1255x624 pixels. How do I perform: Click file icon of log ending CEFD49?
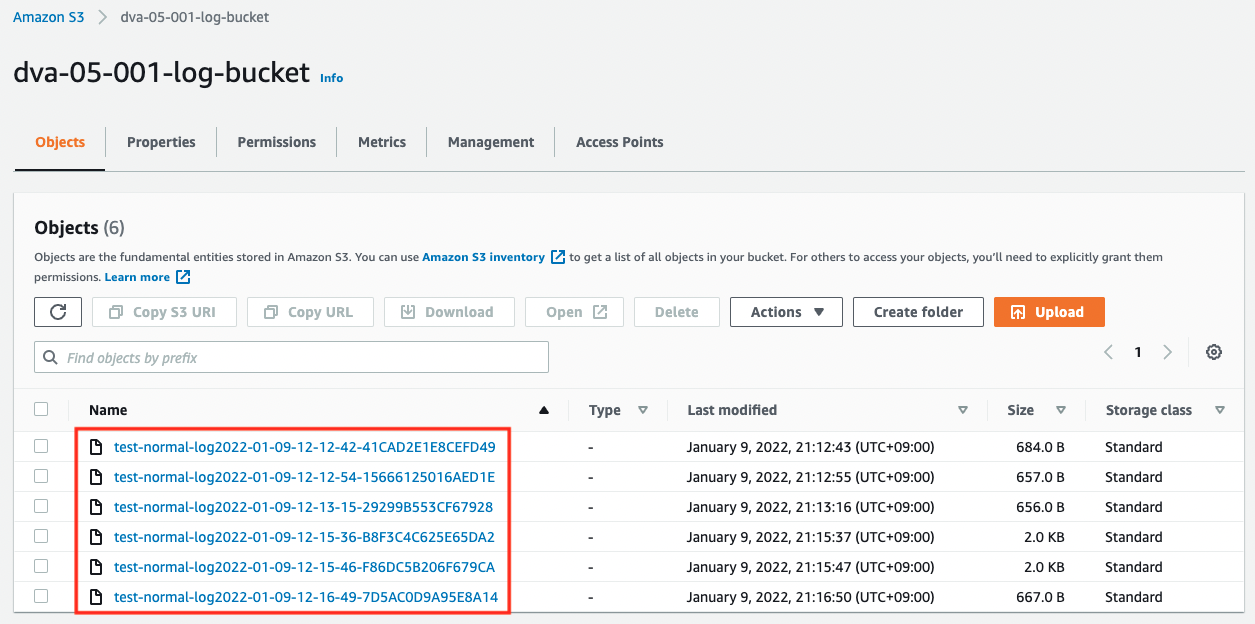pos(97,447)
